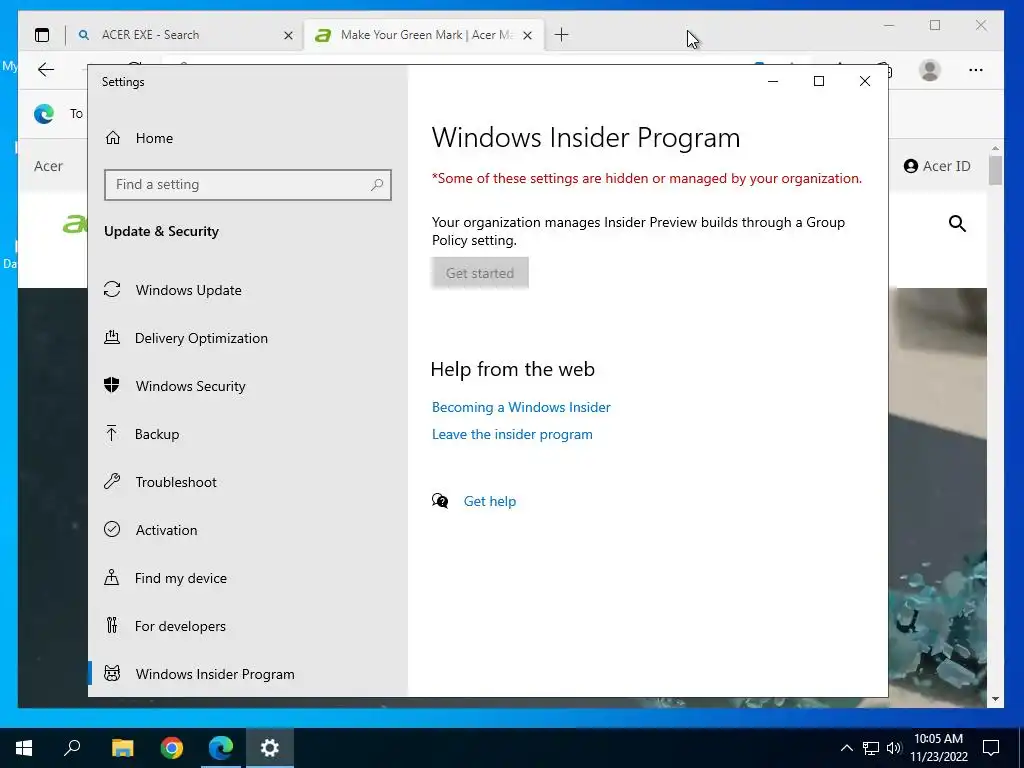Switch to ACER EXE - Search browser tab
Image resolution: width=1024 pixels, height=768 pixels.
pyautogui.click(x=185, y=35)
